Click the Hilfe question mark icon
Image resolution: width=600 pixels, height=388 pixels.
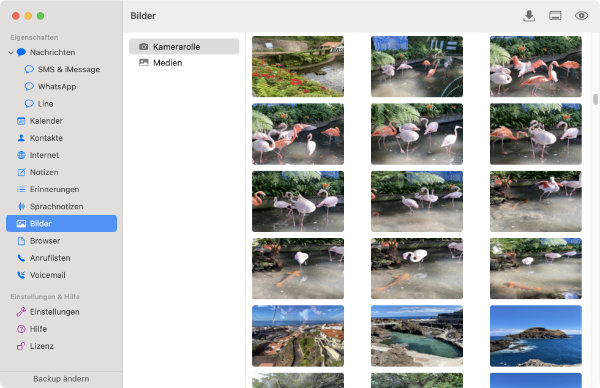tap(21, 329)
